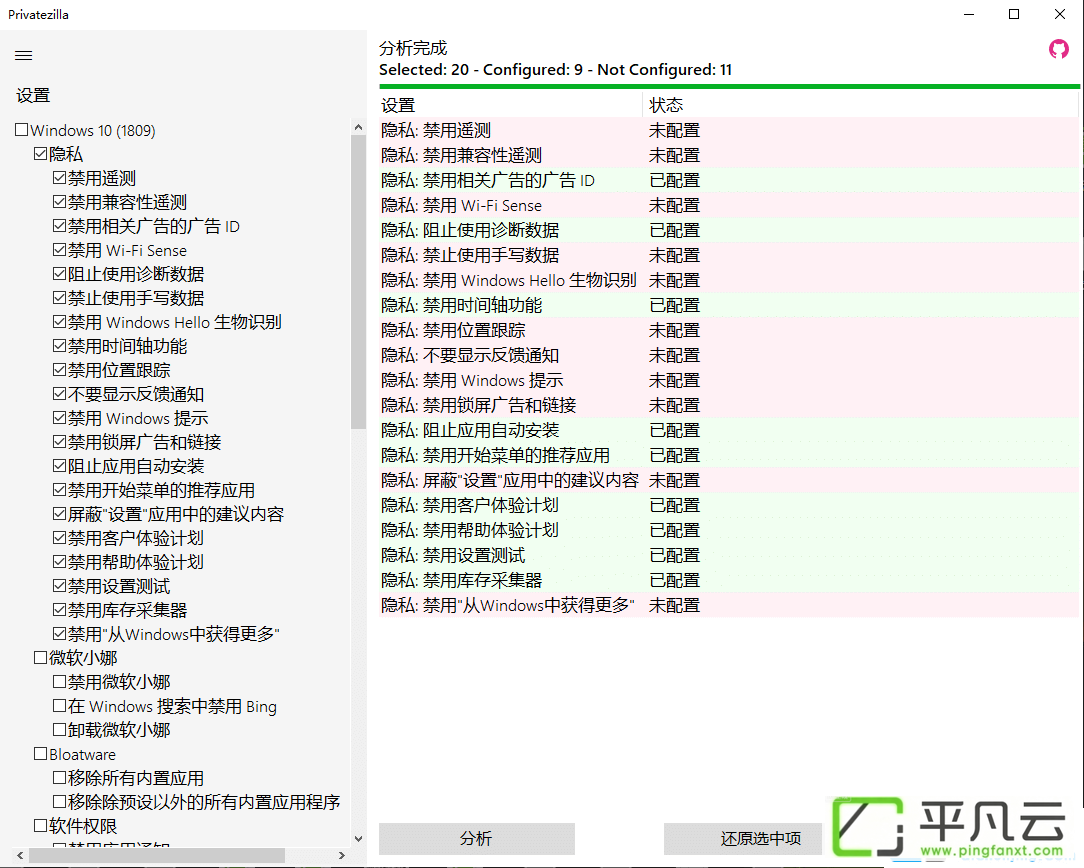Uncheck 禁用"从Windows中获得更多" checkbox
1084x868 pixels.
59,634
